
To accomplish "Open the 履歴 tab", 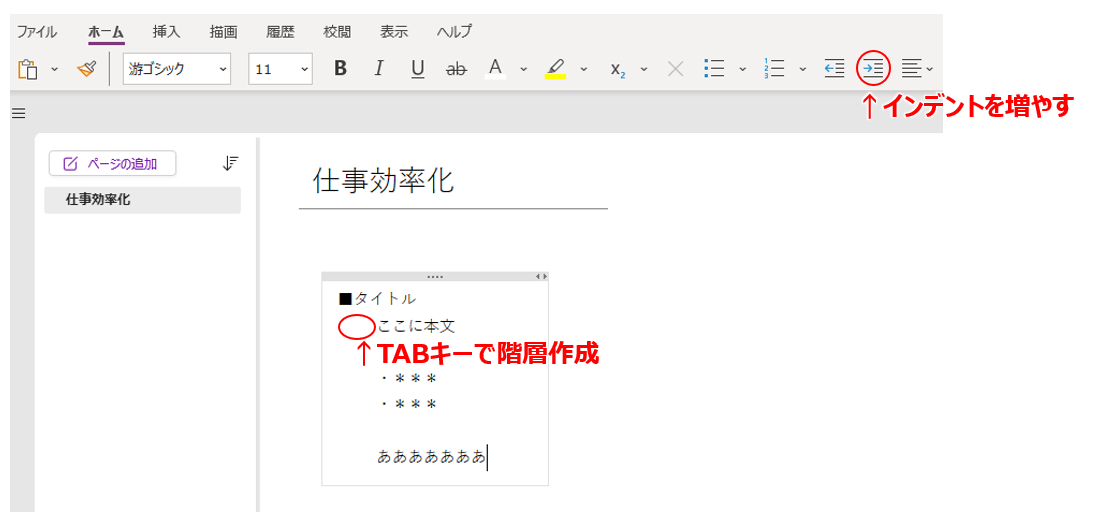I will point(280,31).
